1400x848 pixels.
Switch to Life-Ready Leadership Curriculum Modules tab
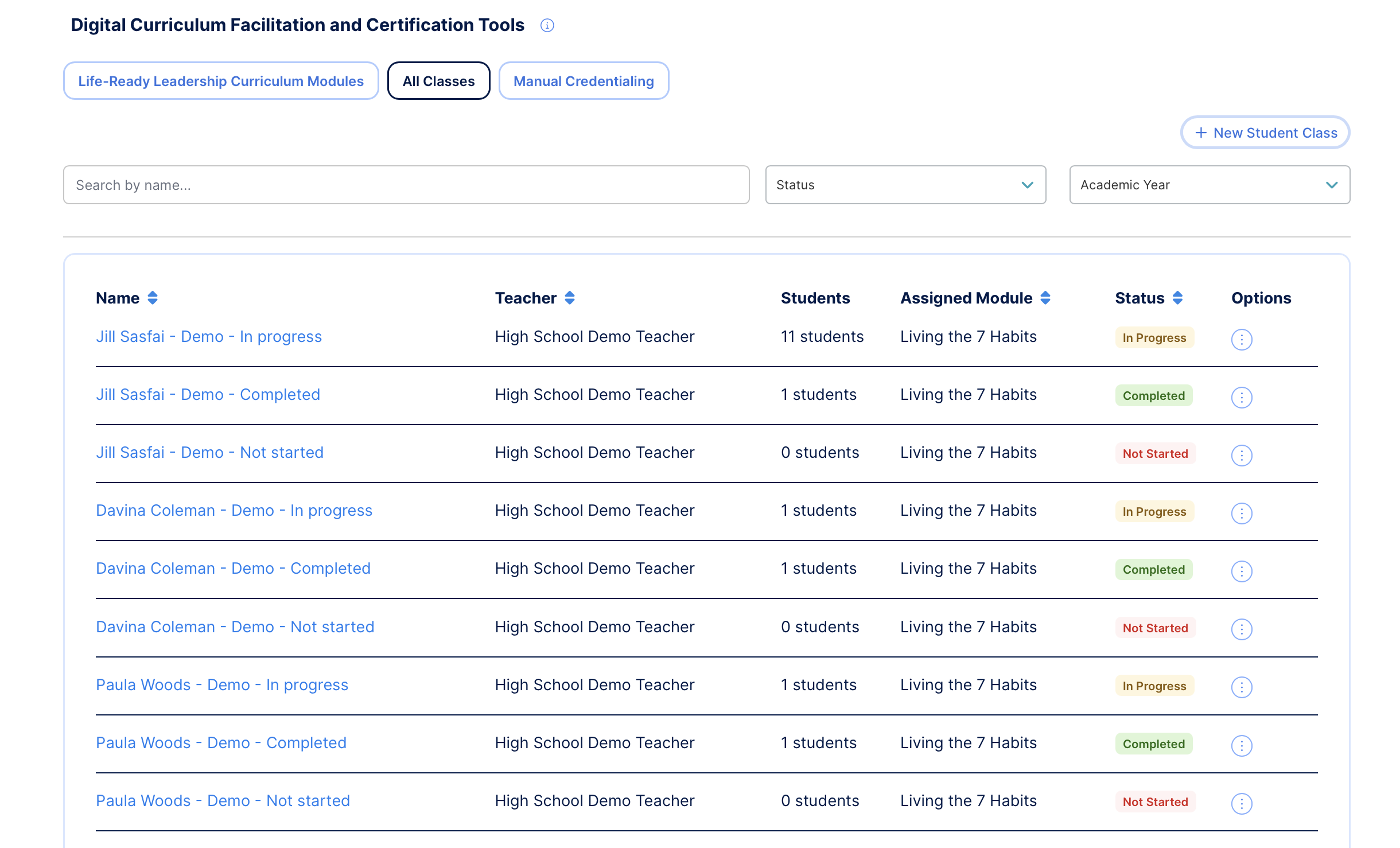click(x=221, y=81)
